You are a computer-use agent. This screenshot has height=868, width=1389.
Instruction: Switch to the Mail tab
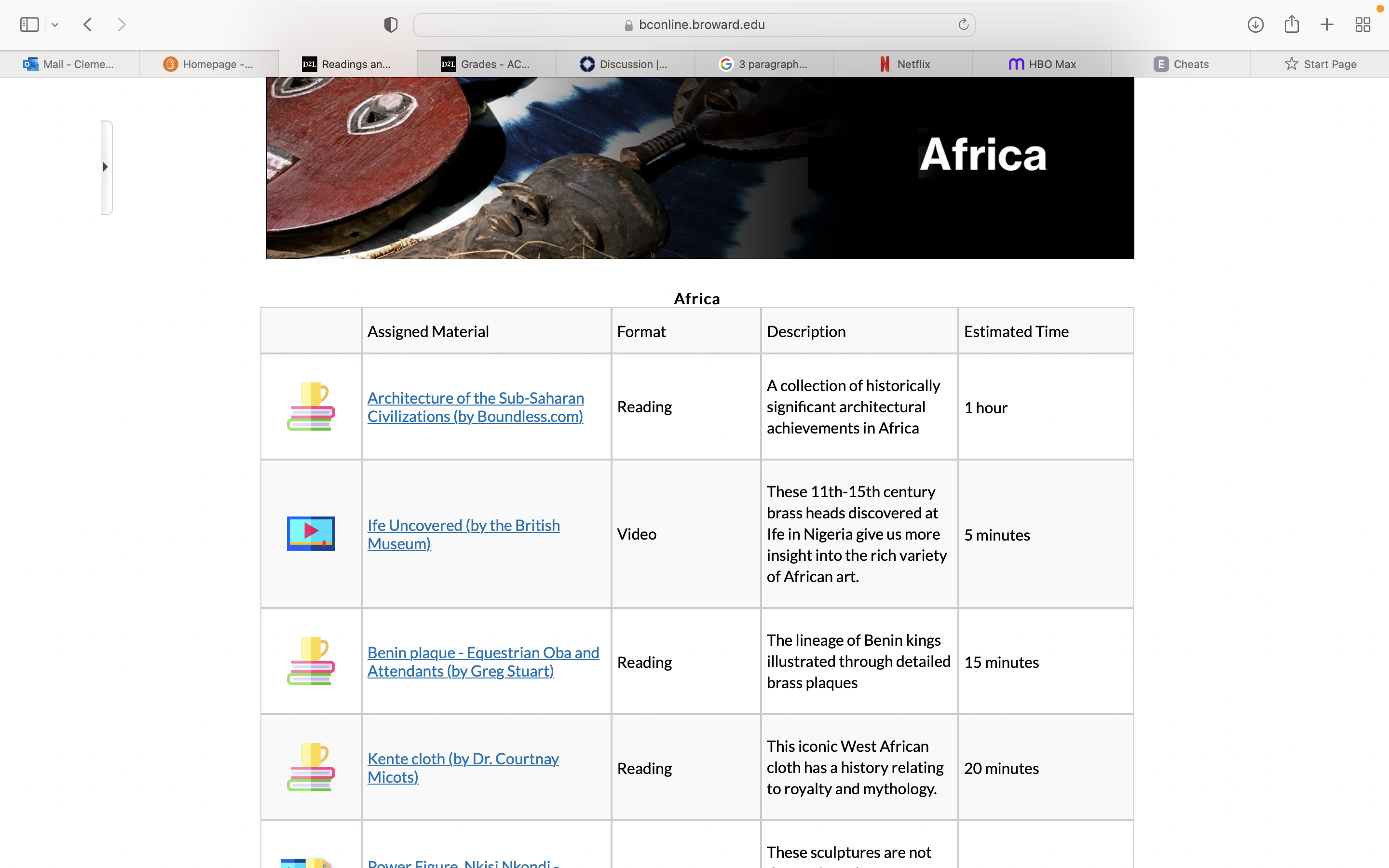tap(69, 64)
